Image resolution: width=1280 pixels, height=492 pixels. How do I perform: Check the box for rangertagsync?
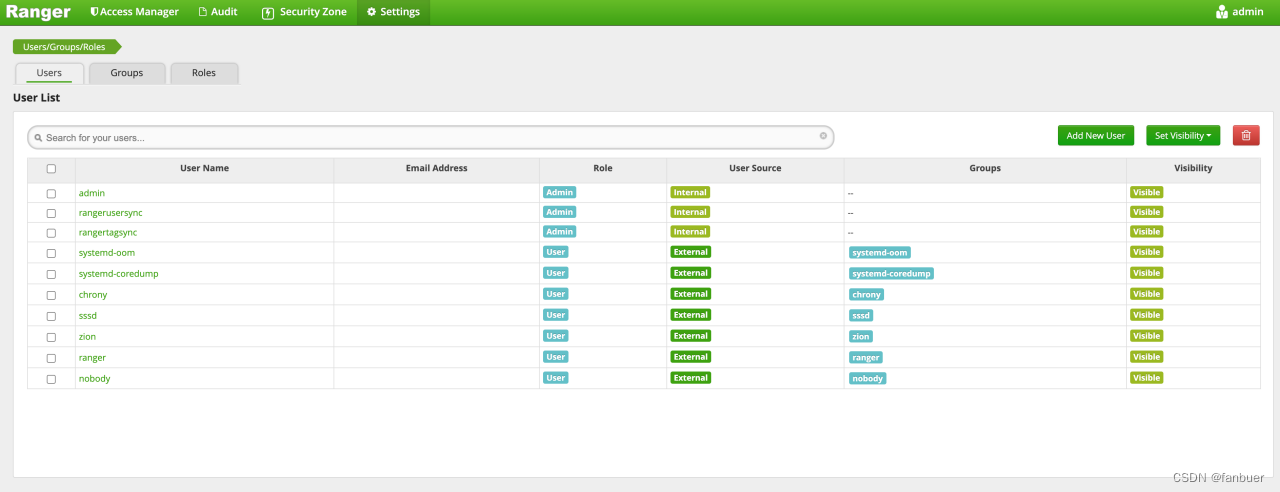coord(51,232)
